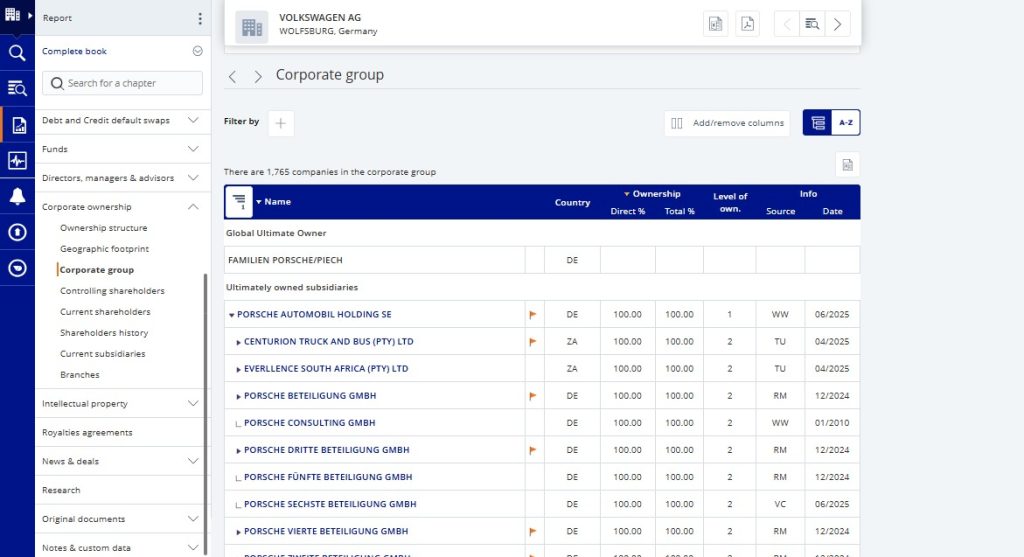
Task: Expand the News & deals section
Action: 193,461
